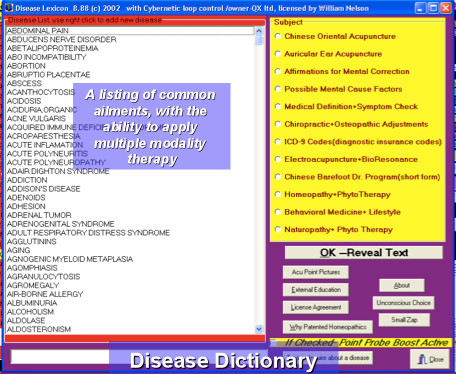The height and width of the screenshot is (374, 456).
Task: View the License Agreement
Action: [316, 307]
